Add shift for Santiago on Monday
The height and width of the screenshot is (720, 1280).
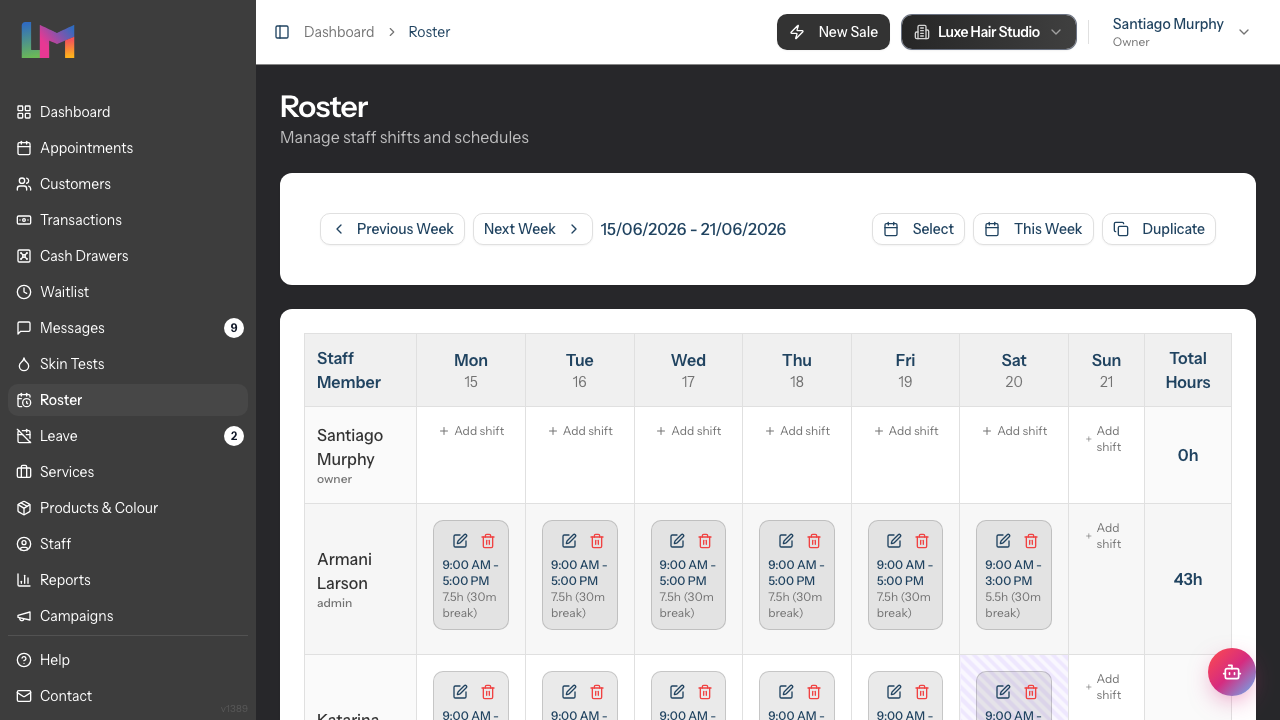click(x=471, y=431)
